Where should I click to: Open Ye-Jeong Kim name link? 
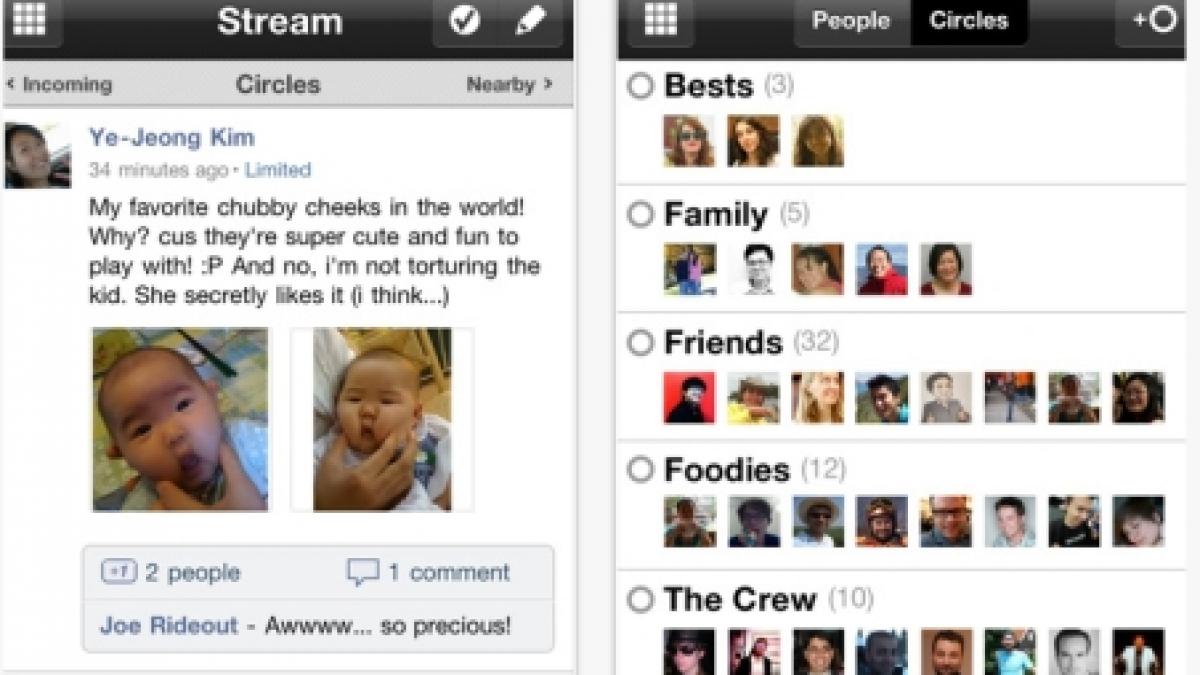tap(172, 138)
